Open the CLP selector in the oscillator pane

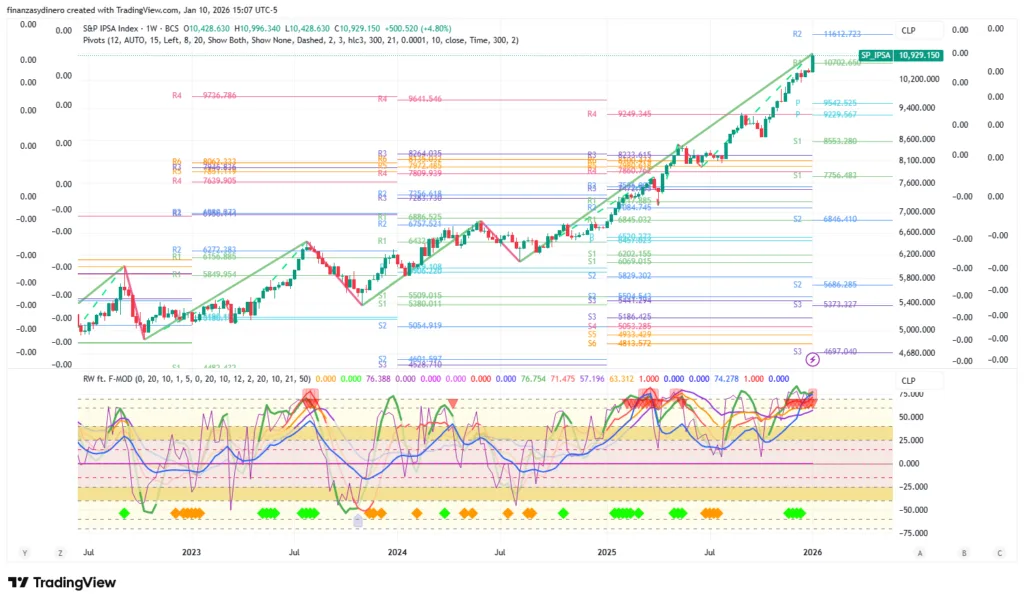click(x=908, y=380)
